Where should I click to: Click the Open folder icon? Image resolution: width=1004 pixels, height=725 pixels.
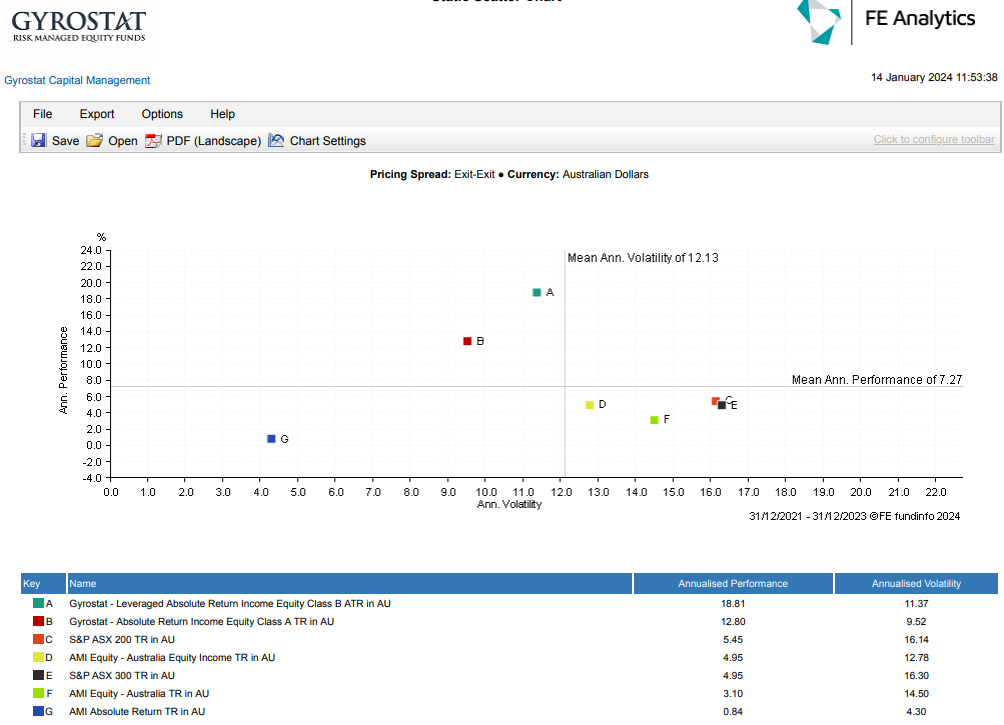(x=94, y=140)
